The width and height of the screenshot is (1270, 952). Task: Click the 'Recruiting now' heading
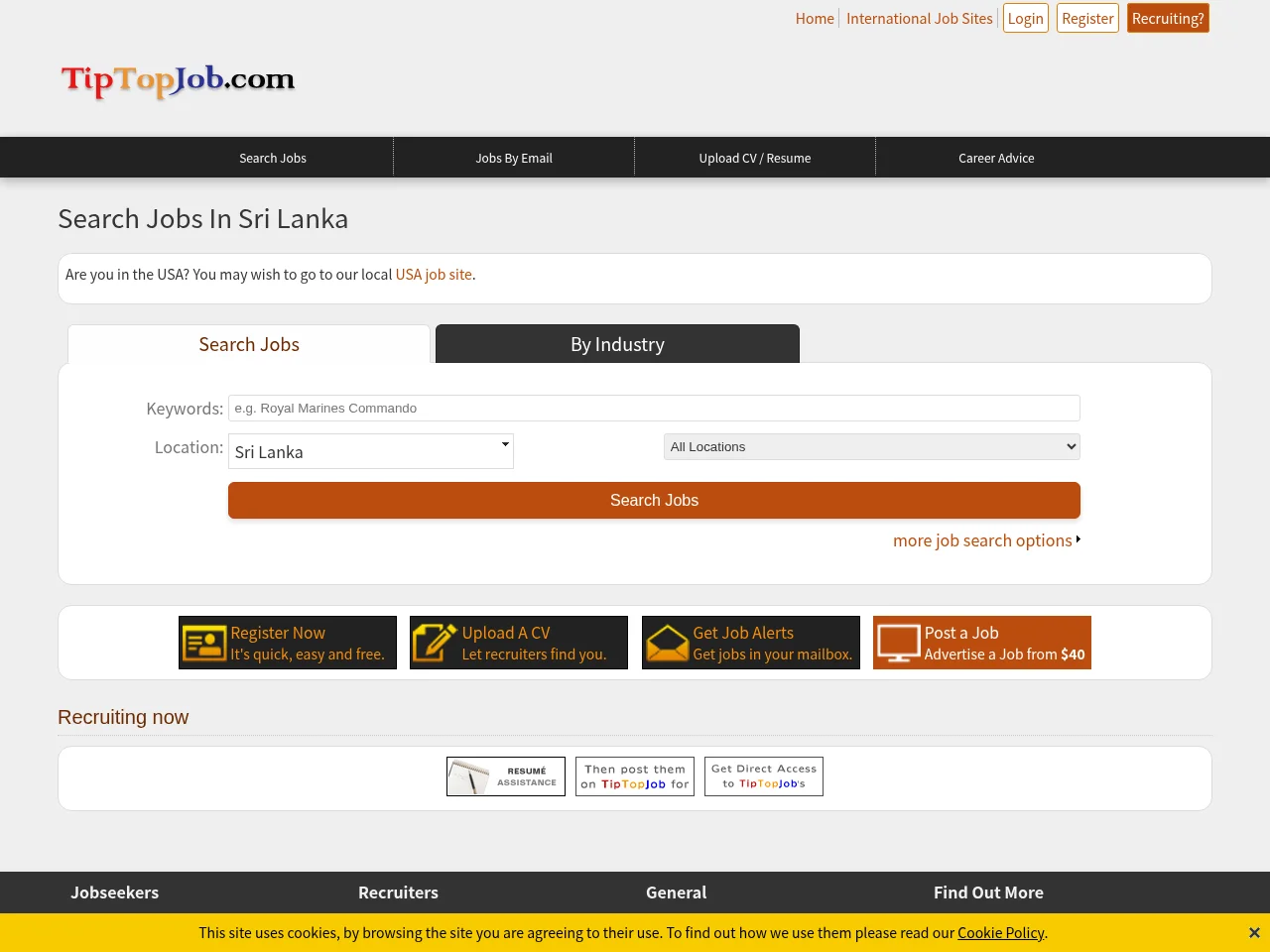point(123,717)
